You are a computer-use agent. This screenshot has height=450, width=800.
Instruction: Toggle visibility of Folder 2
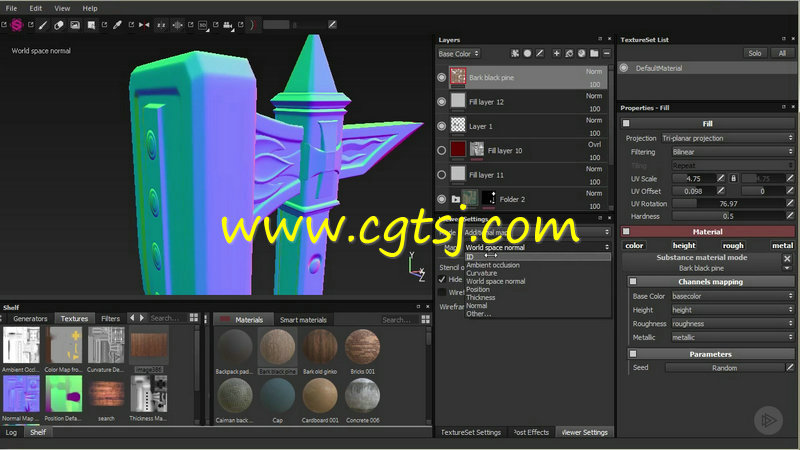441,199
